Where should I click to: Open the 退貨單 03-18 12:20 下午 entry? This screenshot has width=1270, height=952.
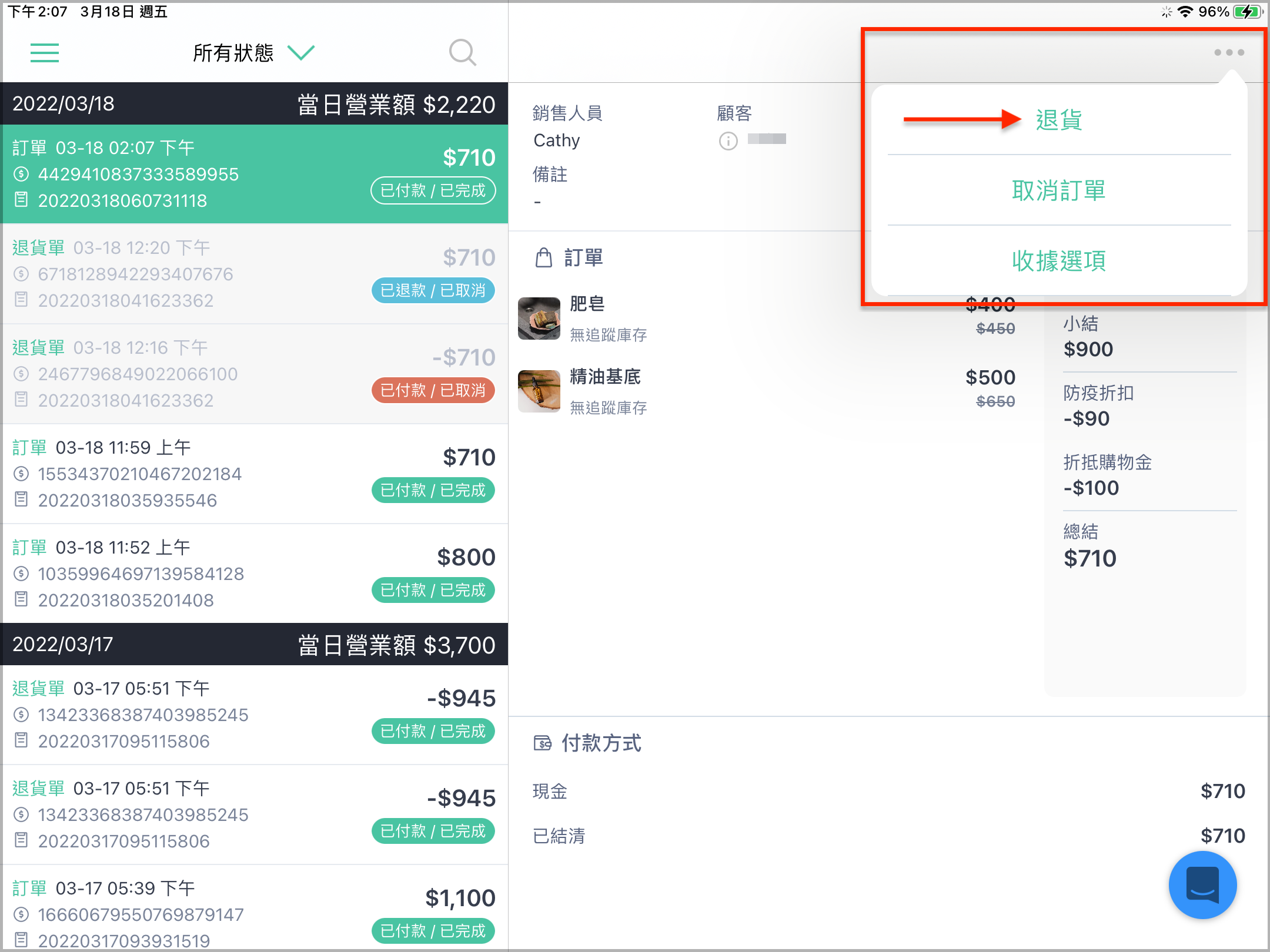(255, 274)
